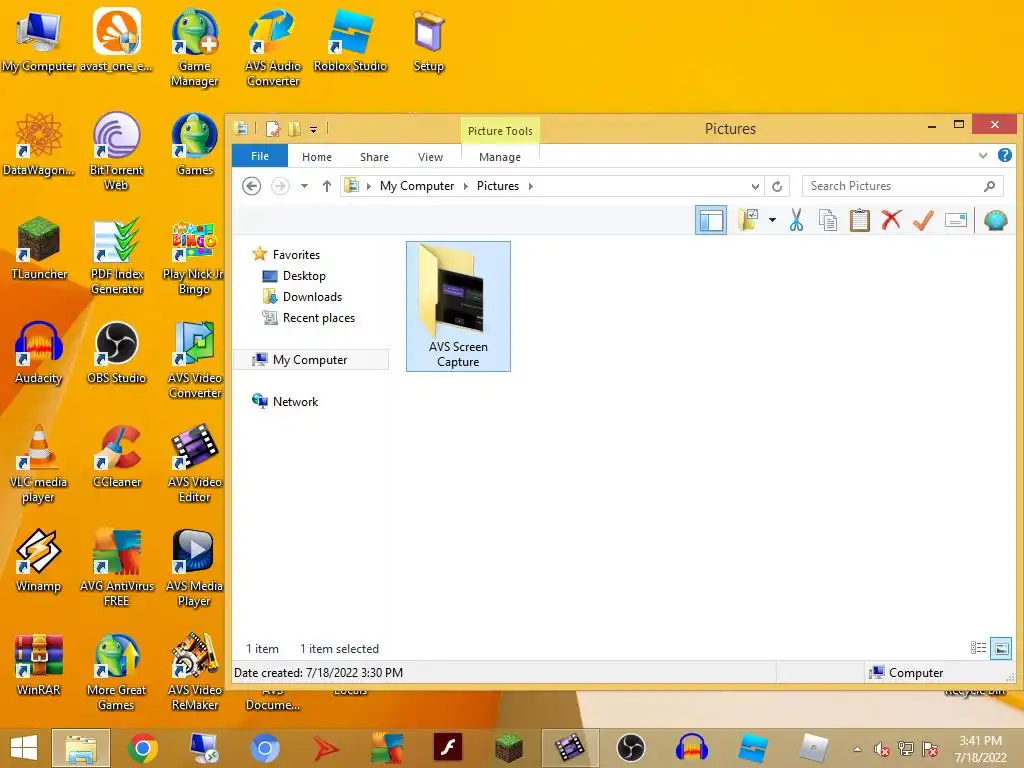1024x768 pixels.
Task: Click the globe shell icon in toolbar
Action: tap(995, 220)
